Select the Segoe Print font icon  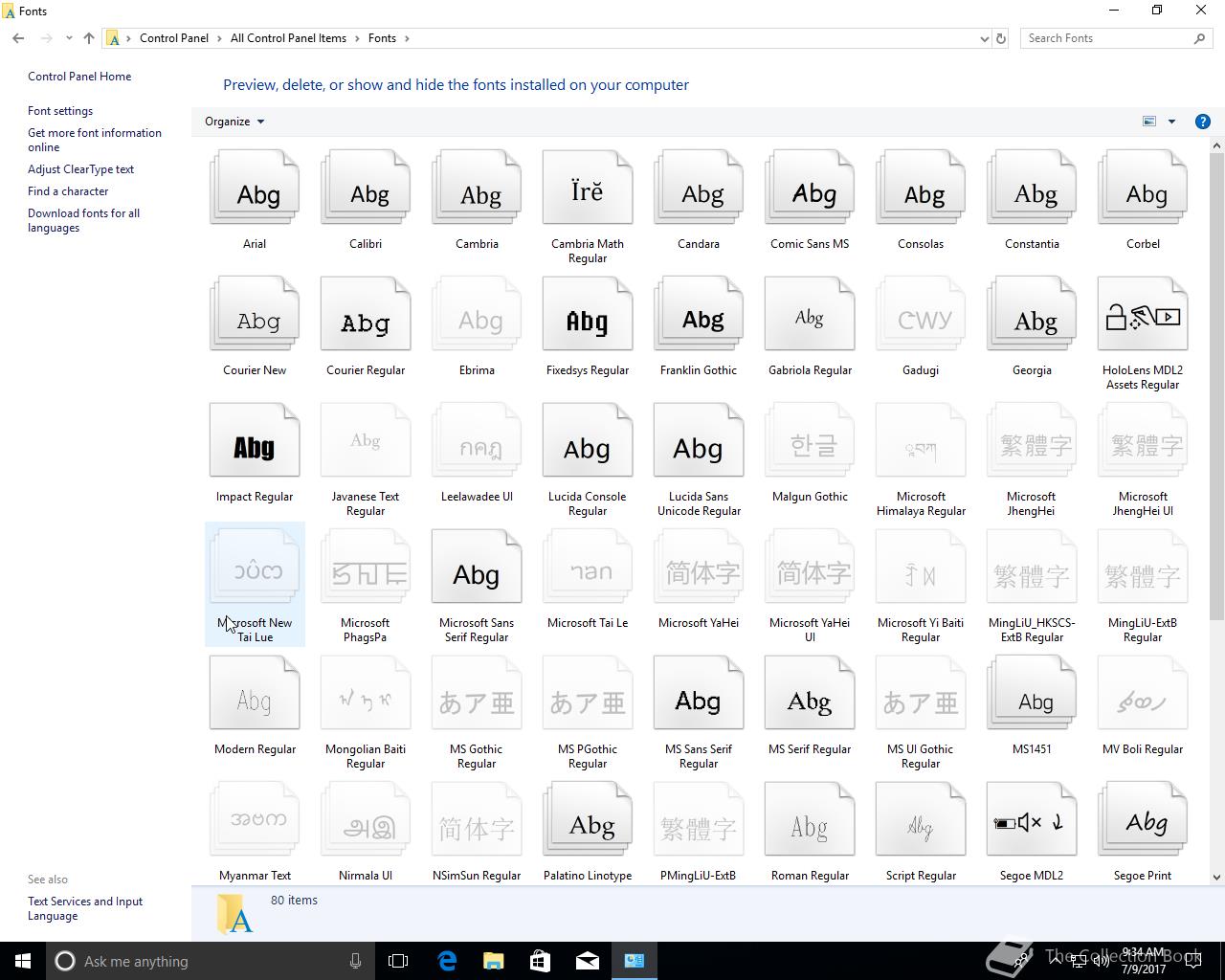[x=1143, y=819]
